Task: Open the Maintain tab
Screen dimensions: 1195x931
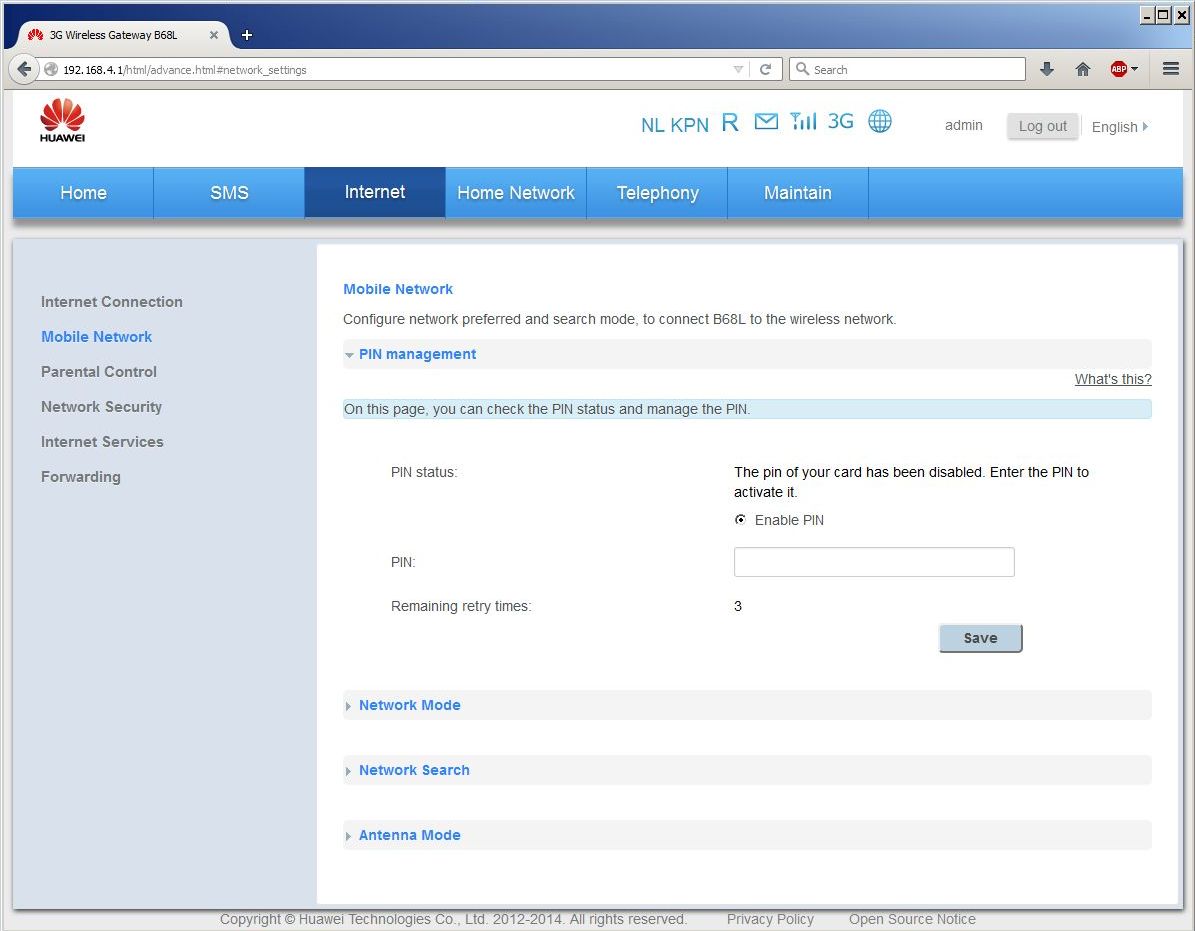Action: tap(798, 193)
